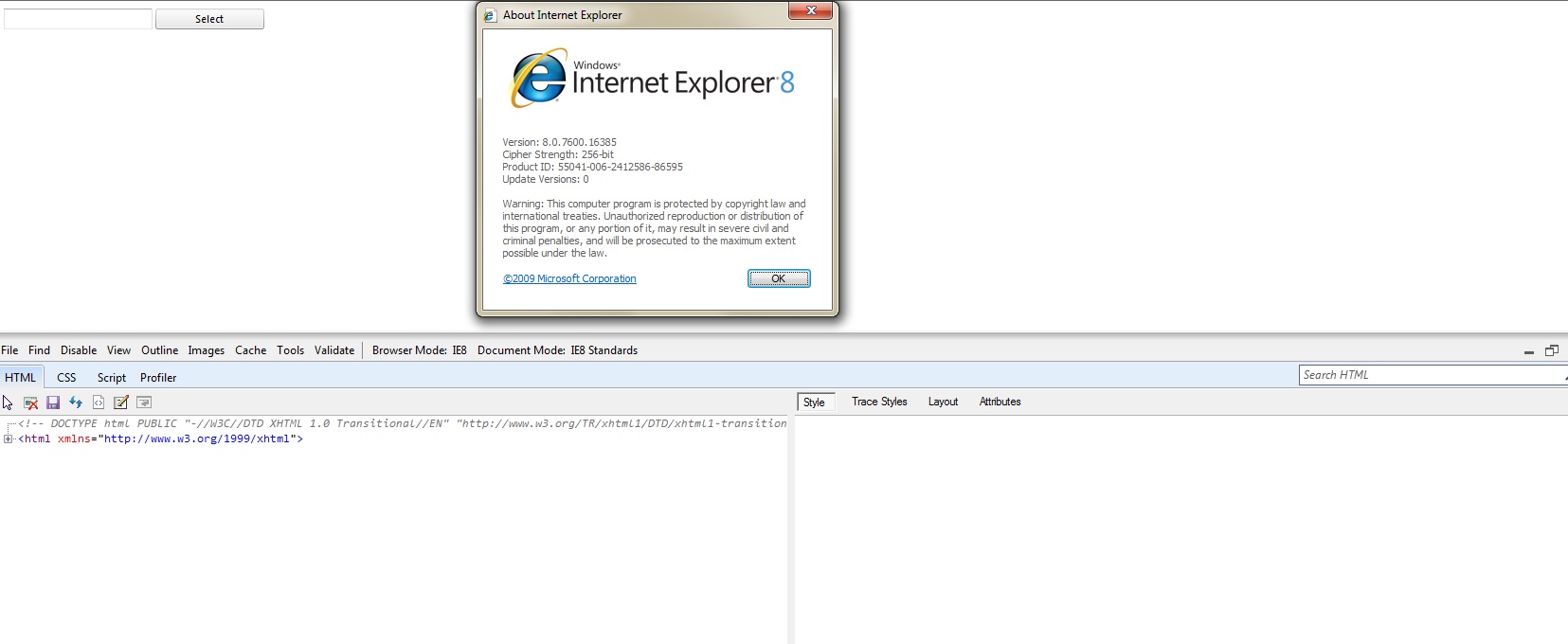This screenshot has height=644, width=1568.
Task: Switch to the Profiler tab
Action: point(158,377)
